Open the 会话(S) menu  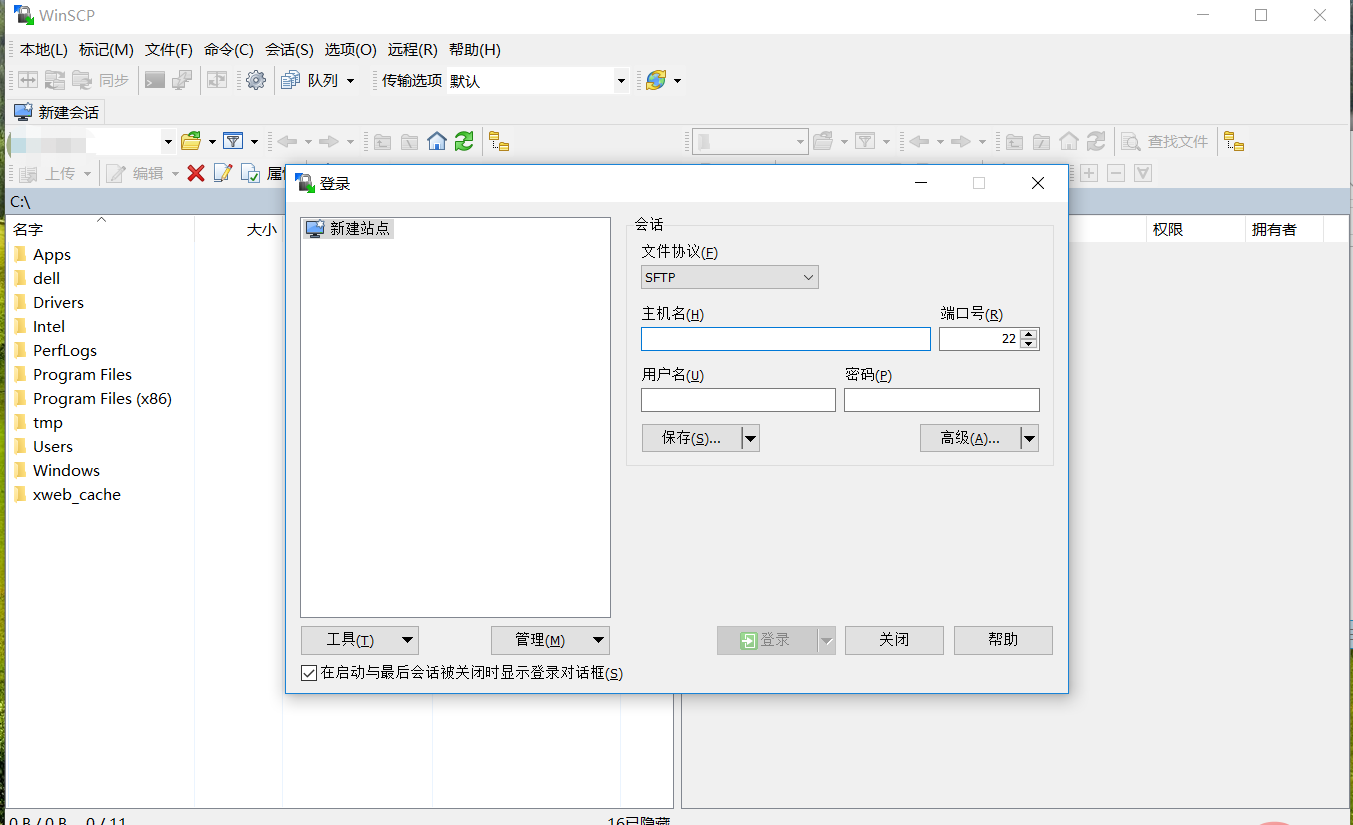(x=289, y=50)
